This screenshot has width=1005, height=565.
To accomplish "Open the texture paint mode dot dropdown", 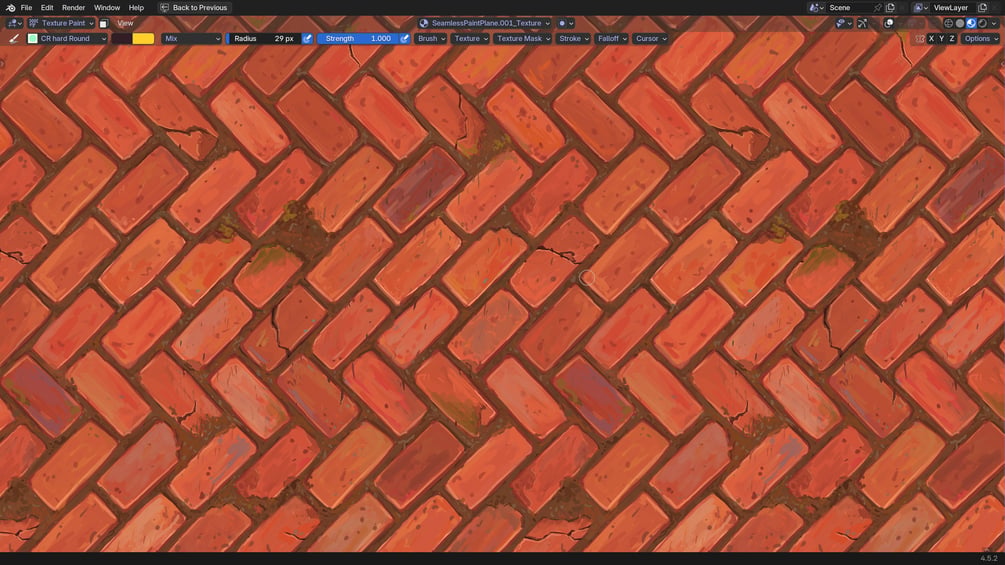I will click(566, 23).
